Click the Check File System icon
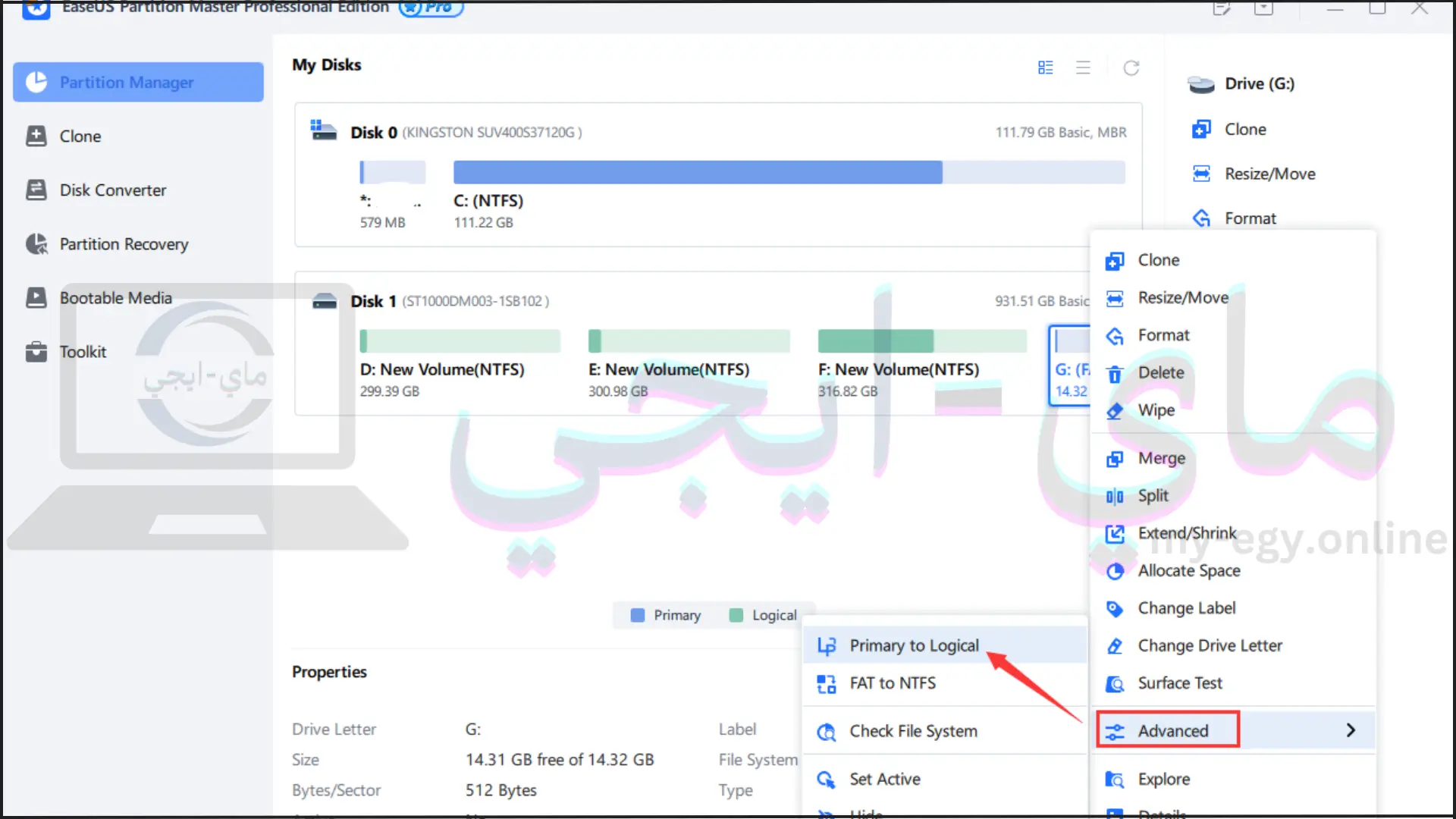The height and width of the screenshot is (819, 1456). pos(827,732)
